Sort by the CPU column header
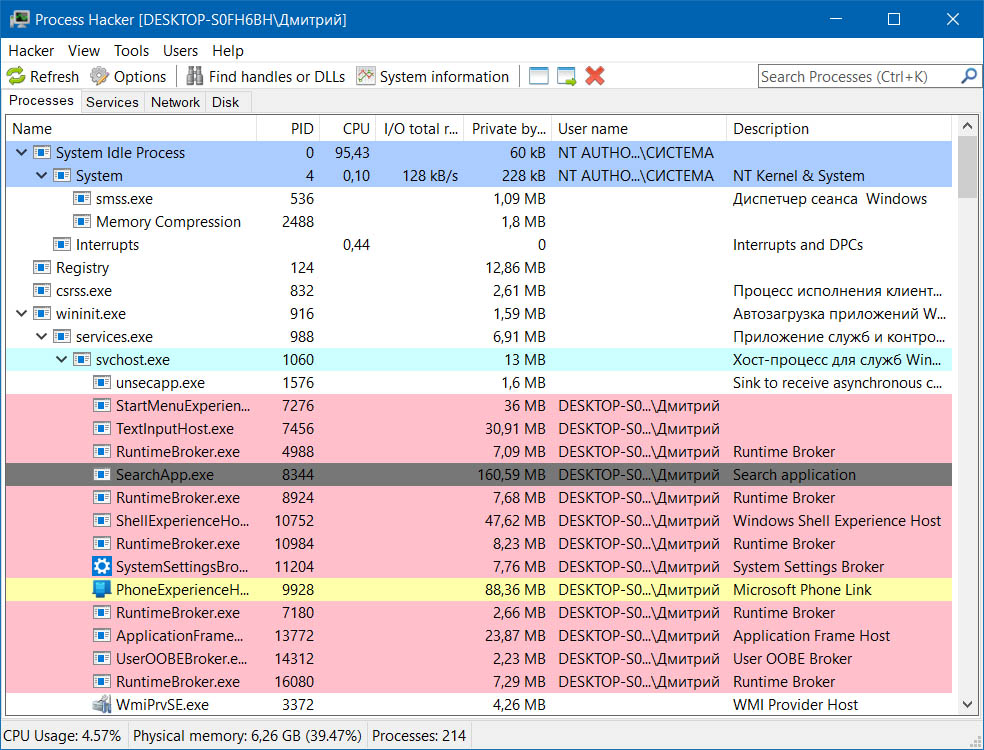 click(348, 129)
